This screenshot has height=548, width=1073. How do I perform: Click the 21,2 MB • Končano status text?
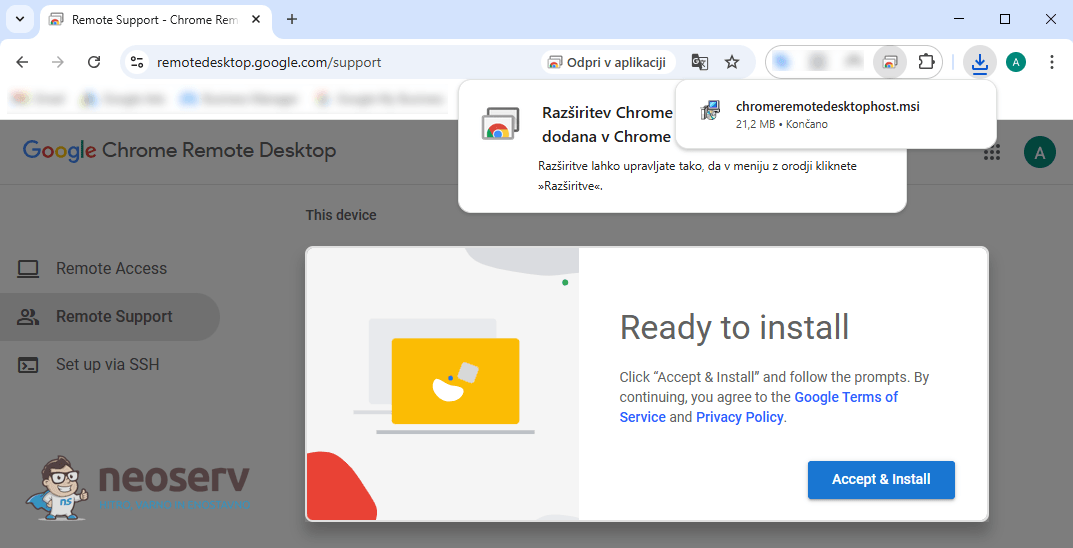click(781, 125)
